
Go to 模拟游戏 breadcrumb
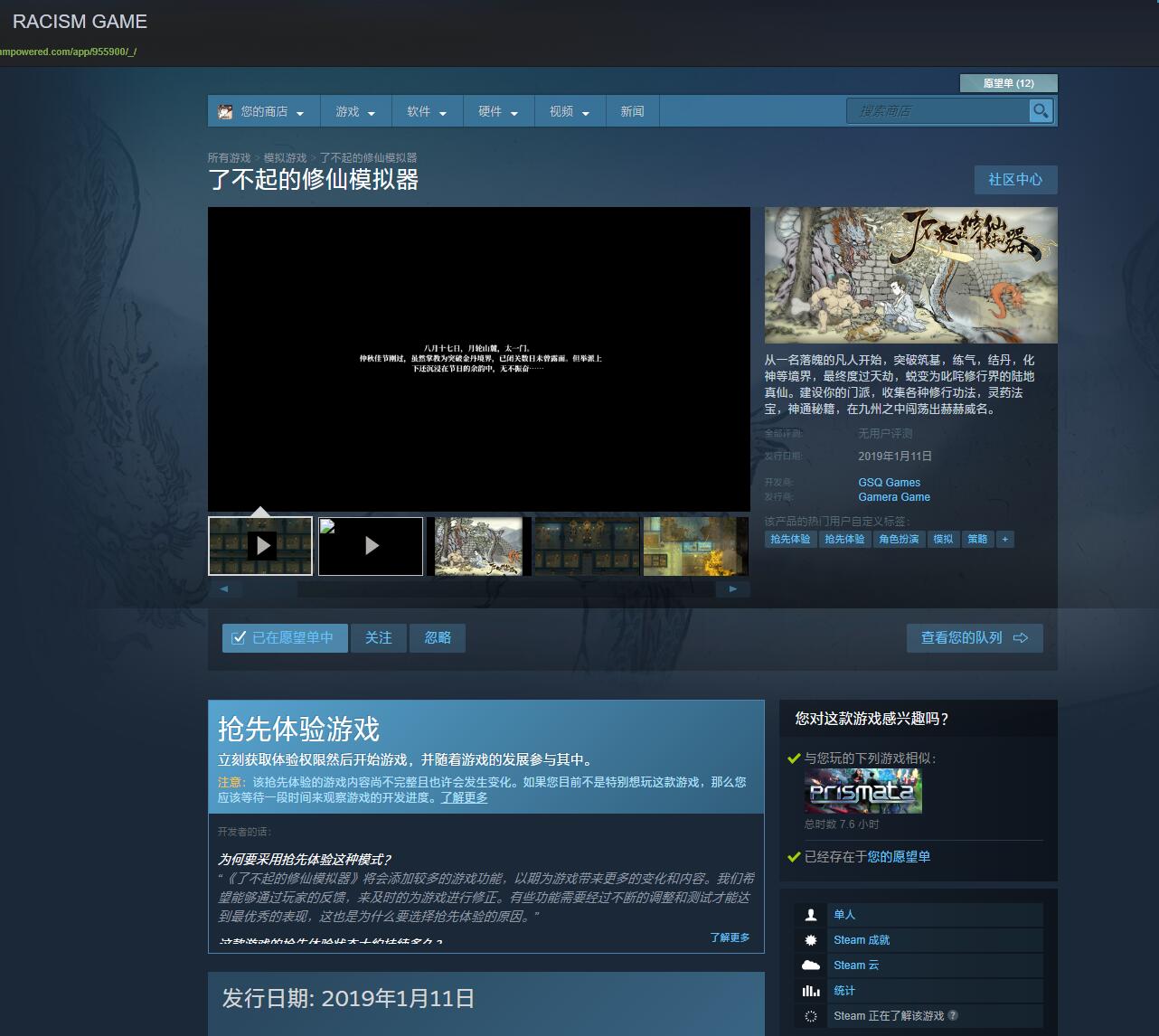pyautogui.click(x=285, y=157)
